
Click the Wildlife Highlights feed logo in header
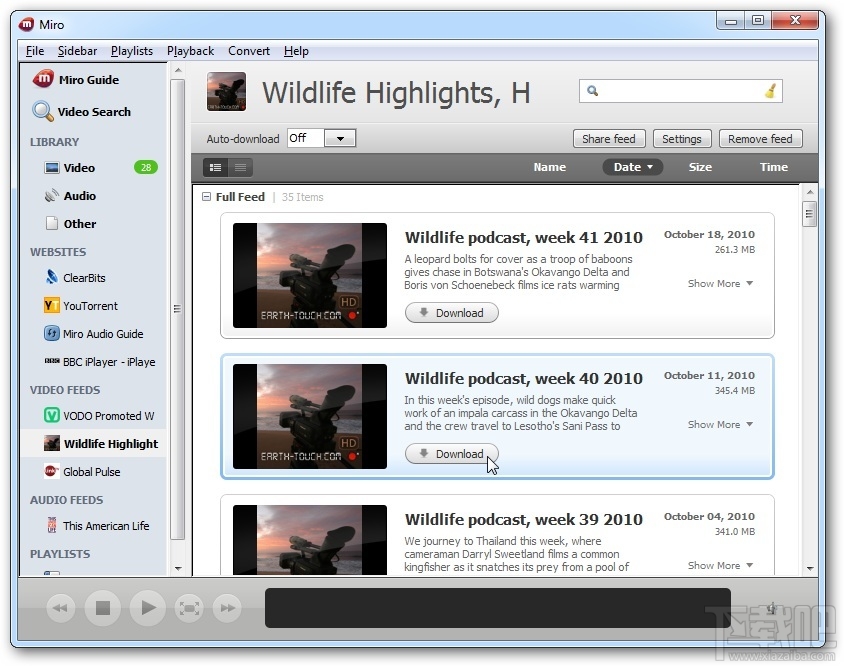point(226,92)
